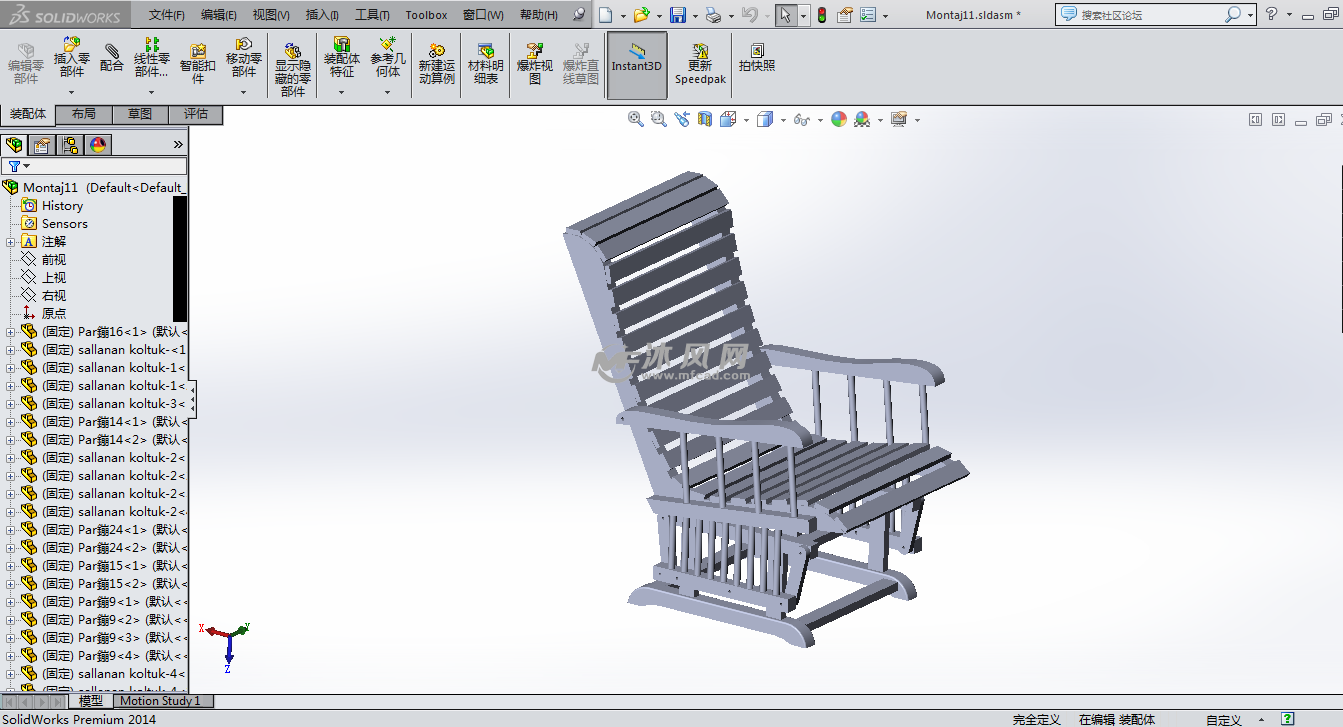Screen dimensions: 1343x727
Task: Switch to the Motion Study 1 tab
Action: 162,700
